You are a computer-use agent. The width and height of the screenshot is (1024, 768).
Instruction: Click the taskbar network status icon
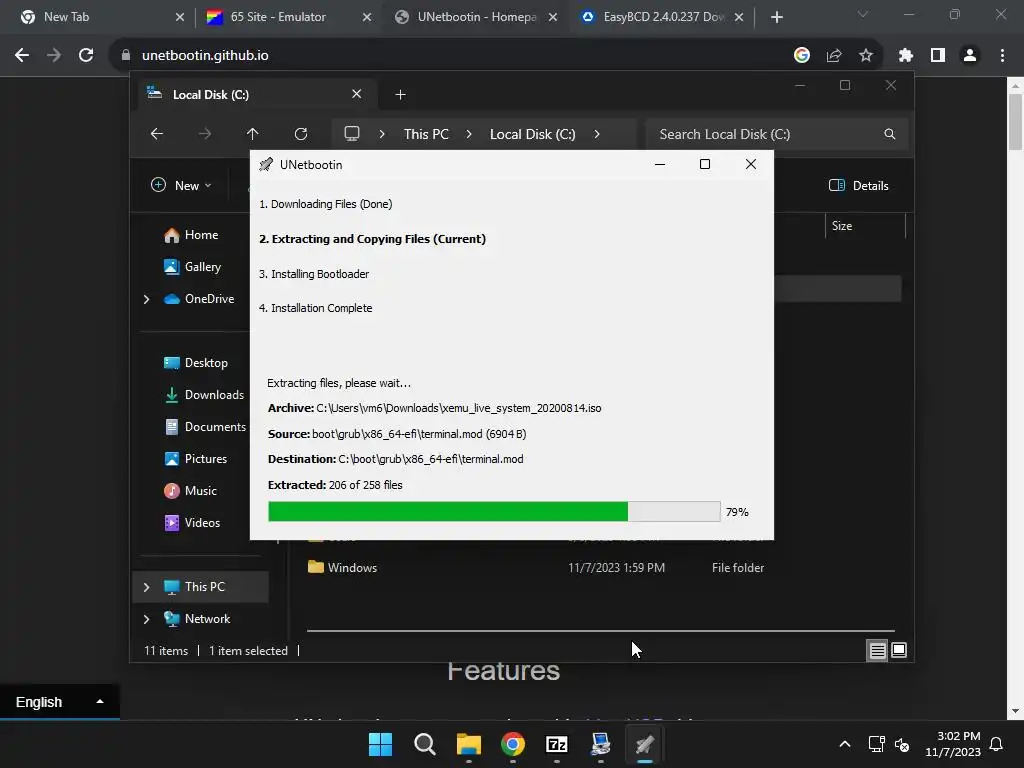tap(876, 744)
